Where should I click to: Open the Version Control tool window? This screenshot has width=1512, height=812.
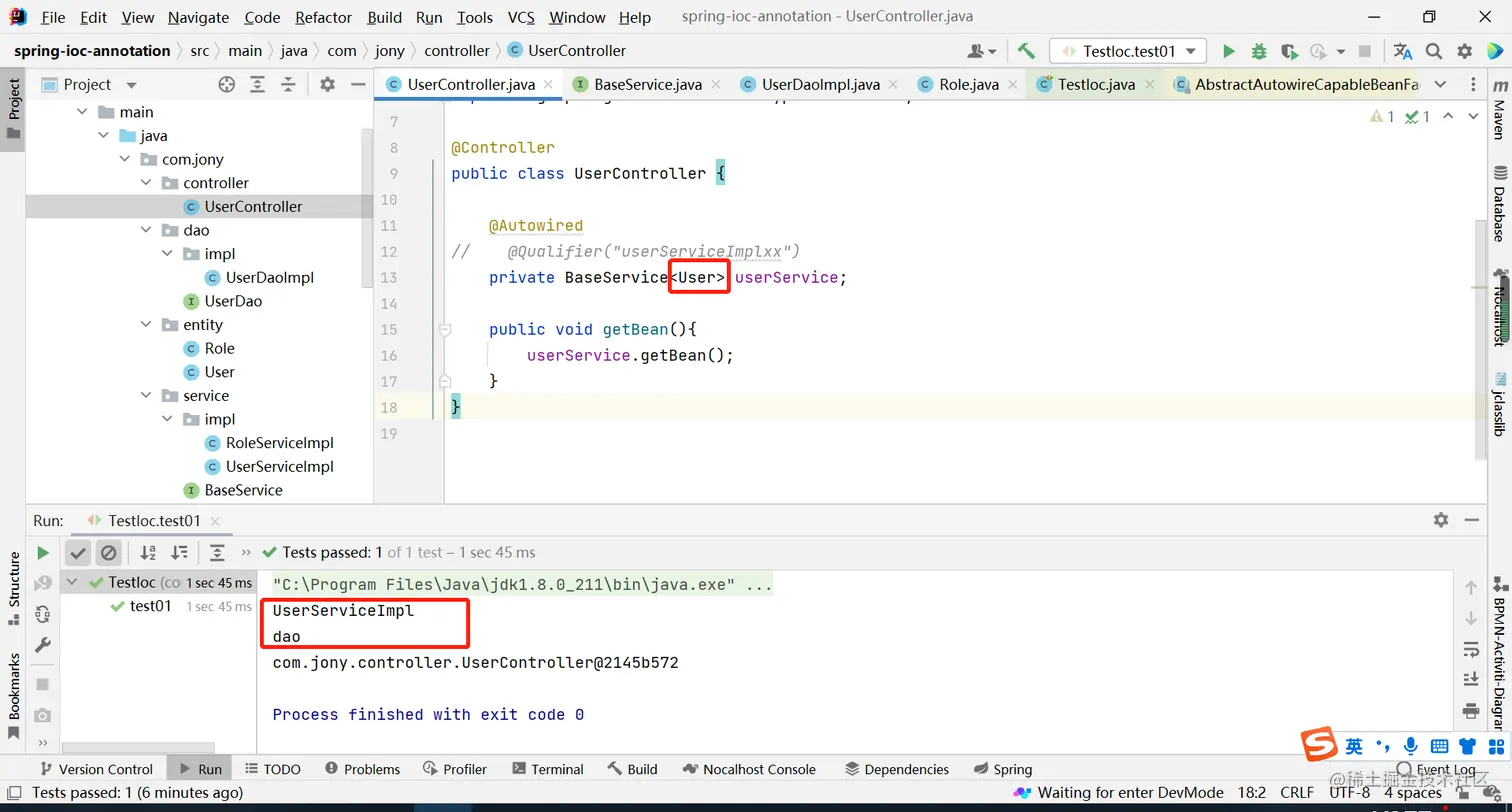tap(96, 769)
